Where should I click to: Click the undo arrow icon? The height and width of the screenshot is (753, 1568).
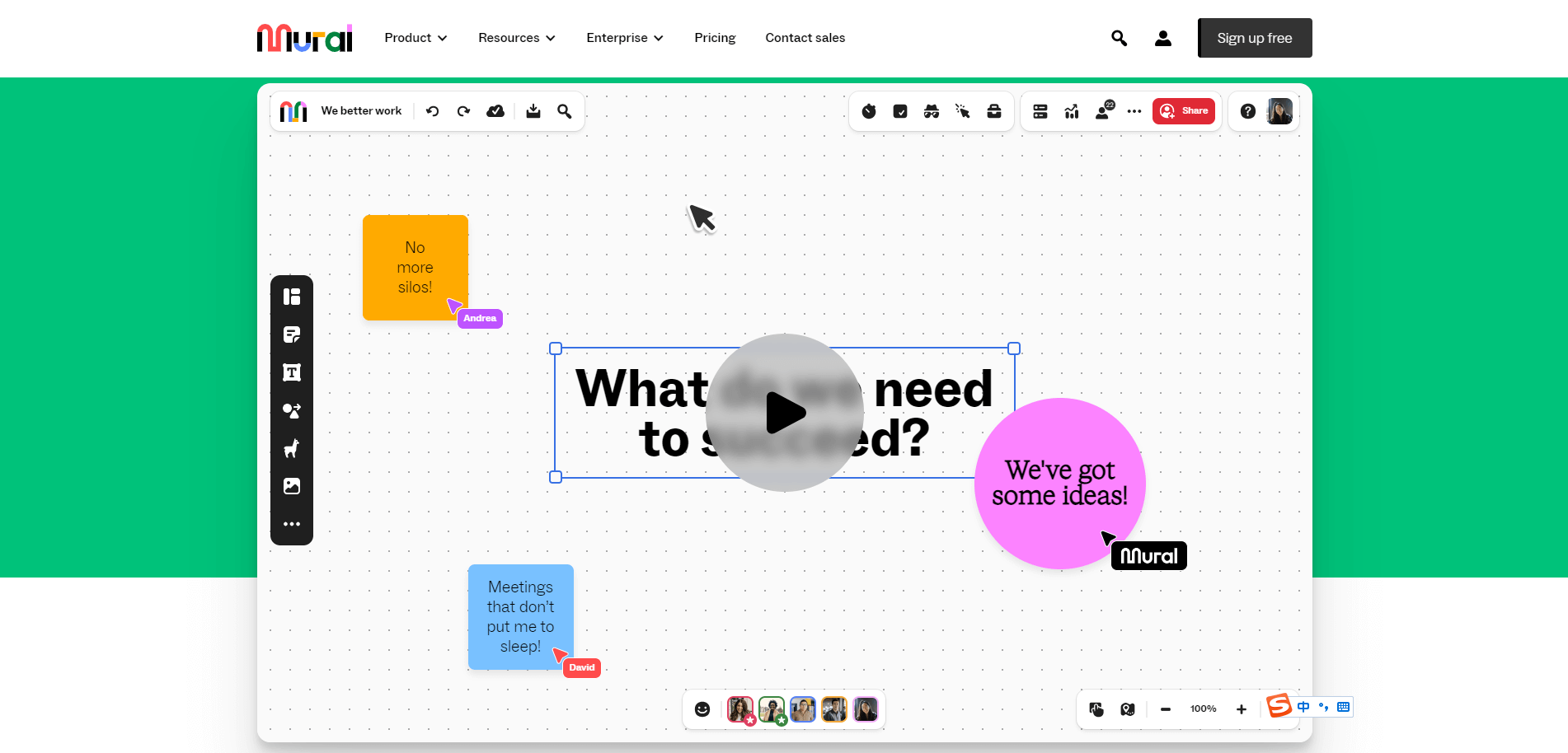pyautogui.click(x=433, y=111)
